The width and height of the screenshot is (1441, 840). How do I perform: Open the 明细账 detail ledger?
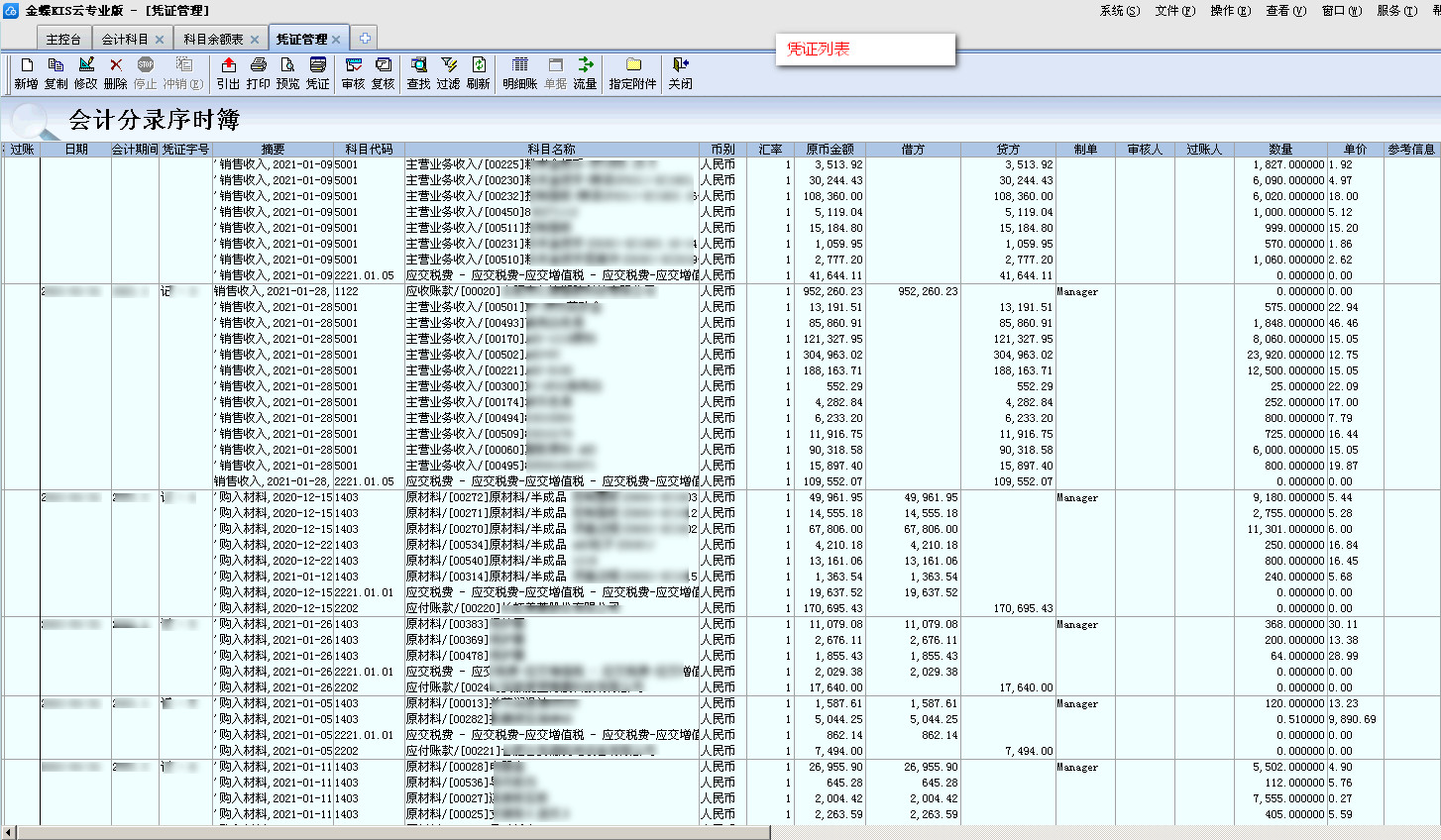[x=519, y=72]
